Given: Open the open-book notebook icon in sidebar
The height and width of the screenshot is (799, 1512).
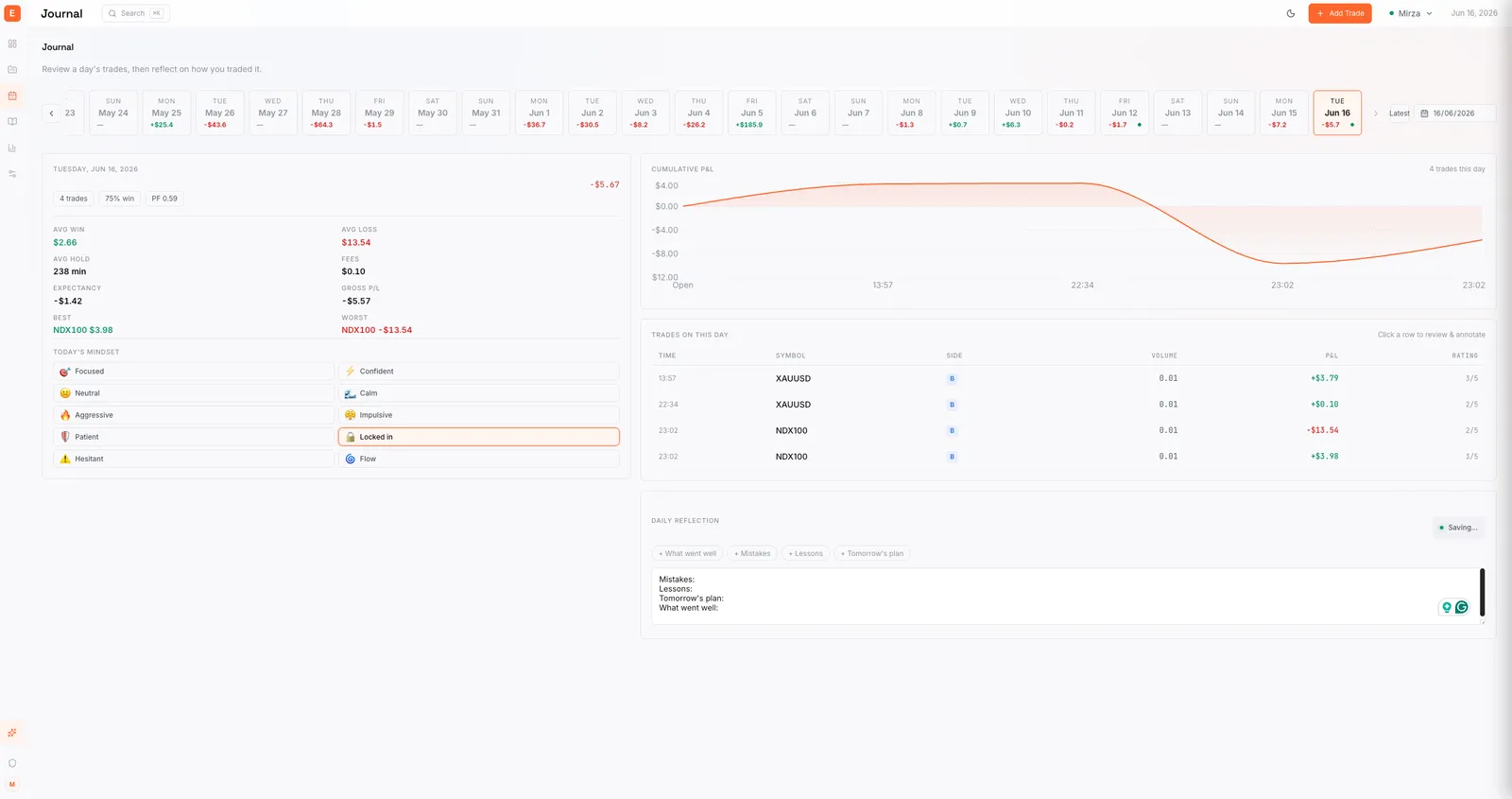Looking at the screenshot, I should [x=12, y=122].
